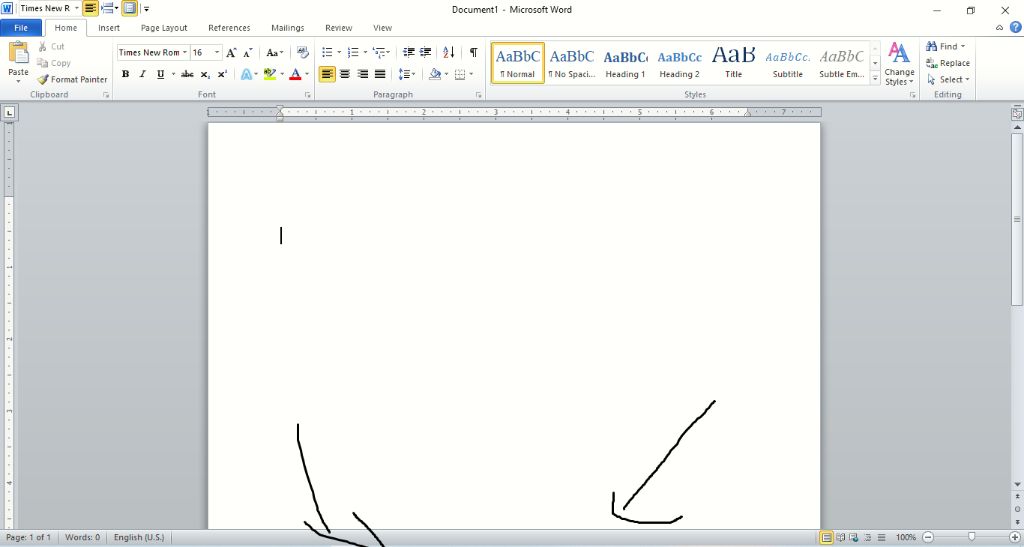Apply subscript formatting

point(205,74)
